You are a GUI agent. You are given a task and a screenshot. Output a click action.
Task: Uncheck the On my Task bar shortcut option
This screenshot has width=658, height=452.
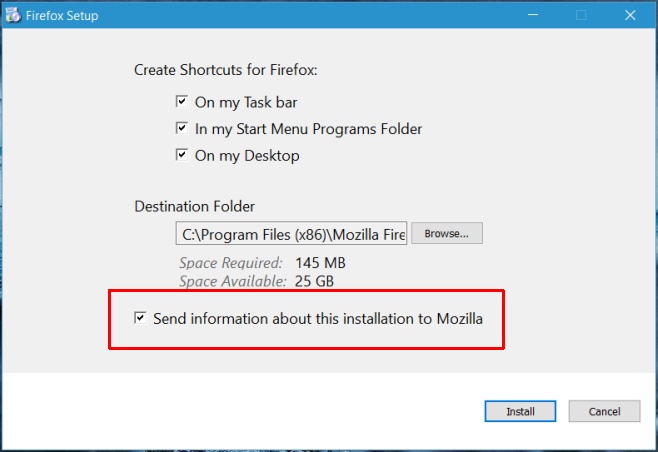[x=182, y=102]
